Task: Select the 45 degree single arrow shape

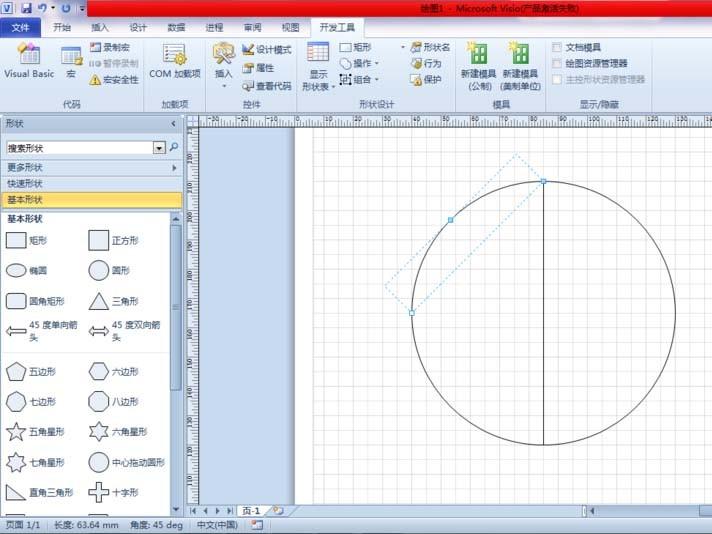Action: [x=42, y=331]
